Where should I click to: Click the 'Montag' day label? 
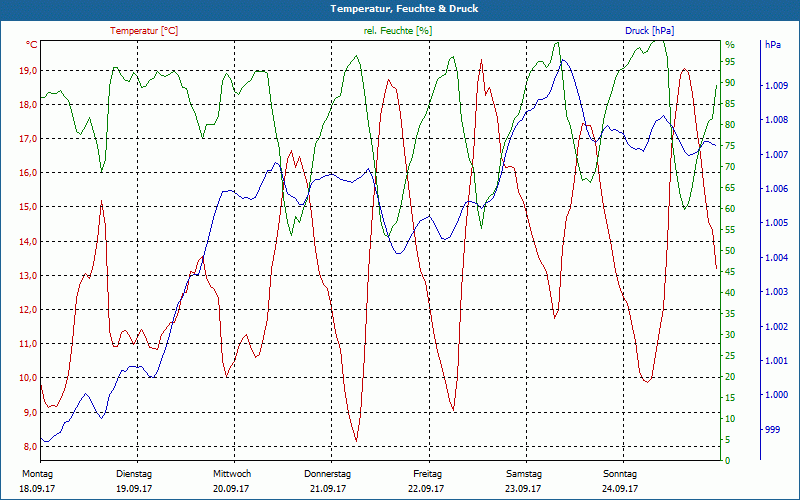[37, 474]
